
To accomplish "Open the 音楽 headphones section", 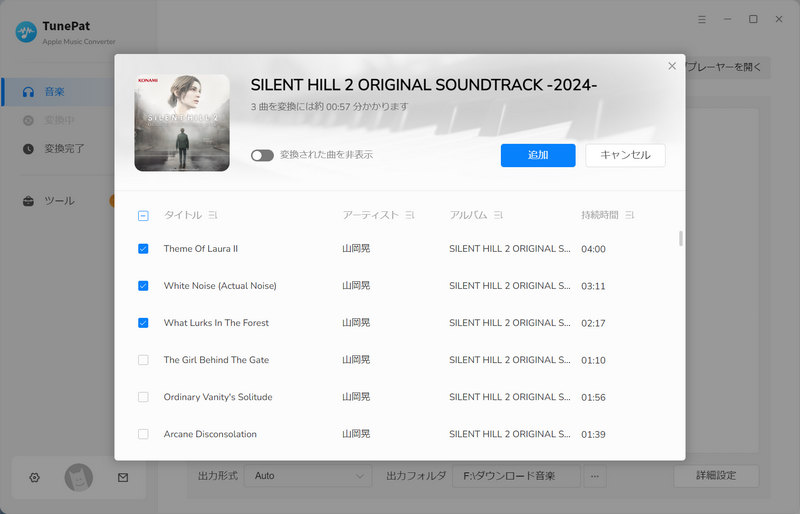I will coord(58,92).
